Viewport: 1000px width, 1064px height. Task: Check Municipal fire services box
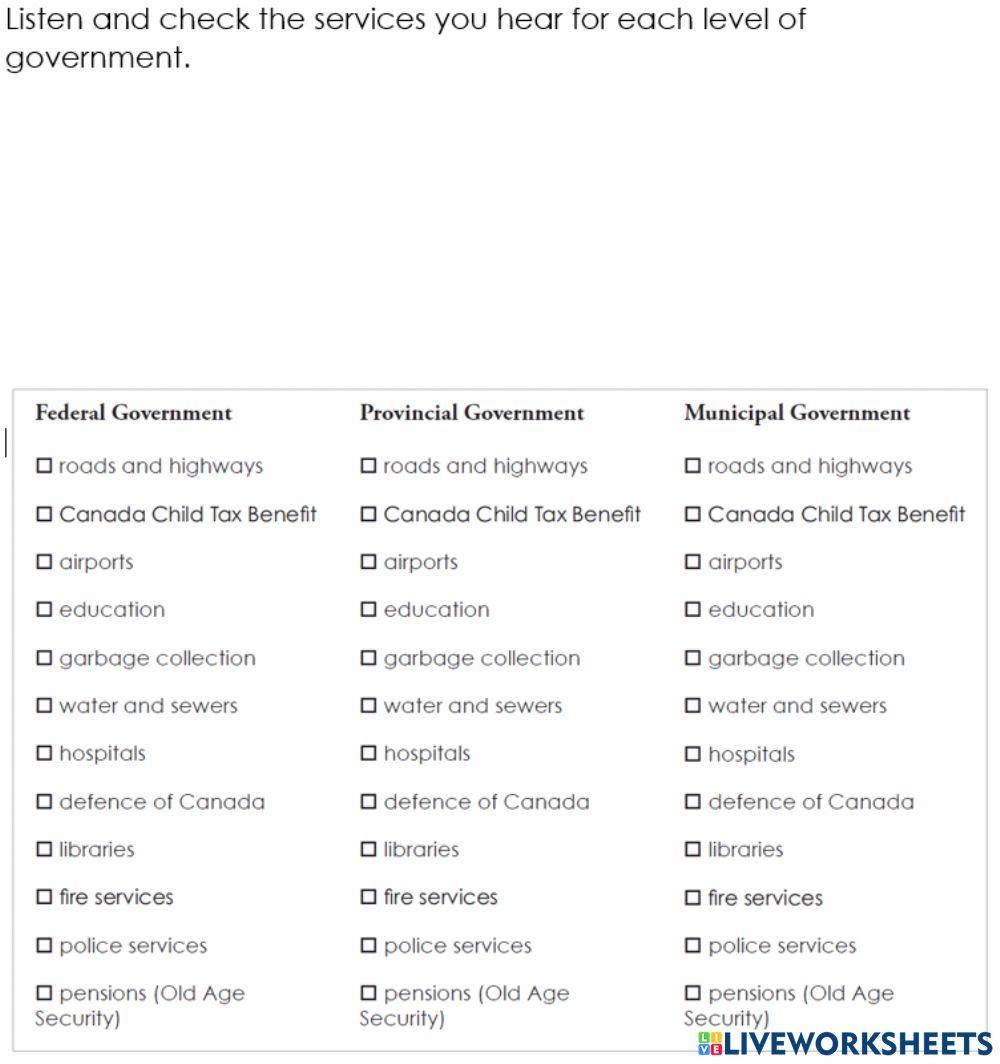tap(693, 898)
